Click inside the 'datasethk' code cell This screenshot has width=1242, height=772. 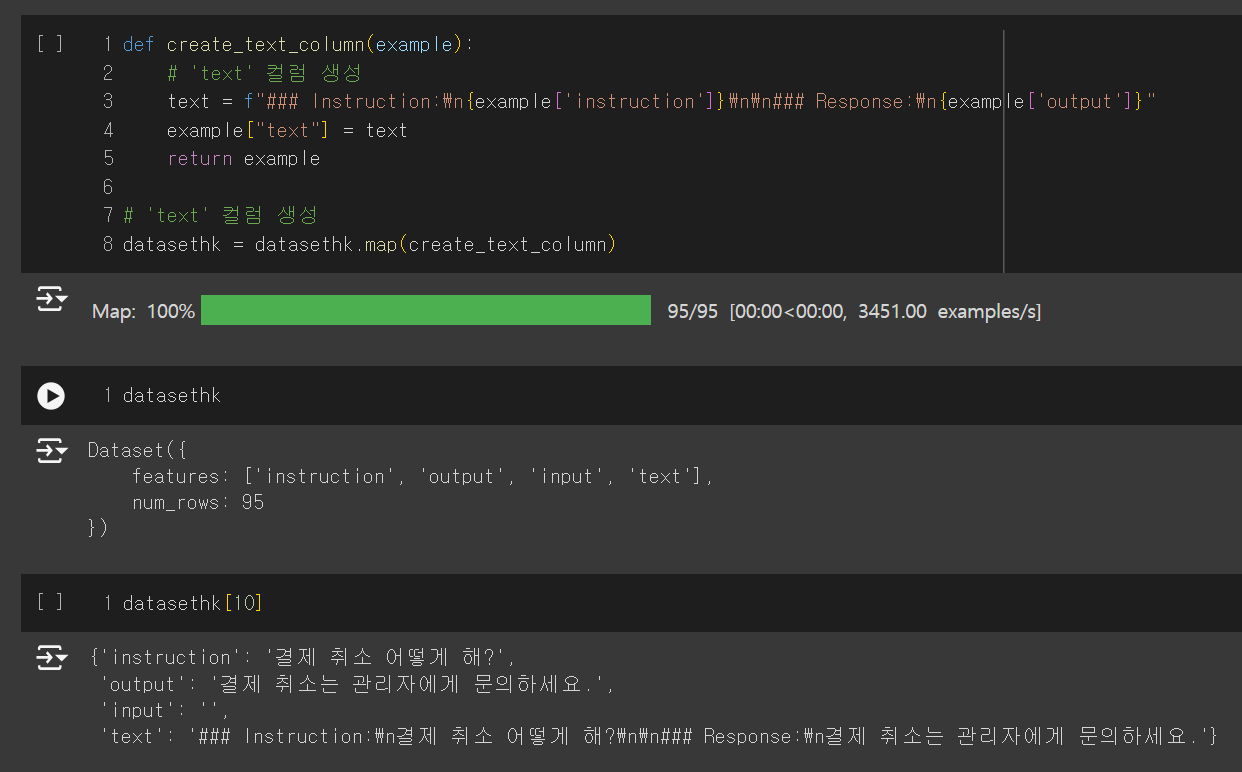[631, 395]
